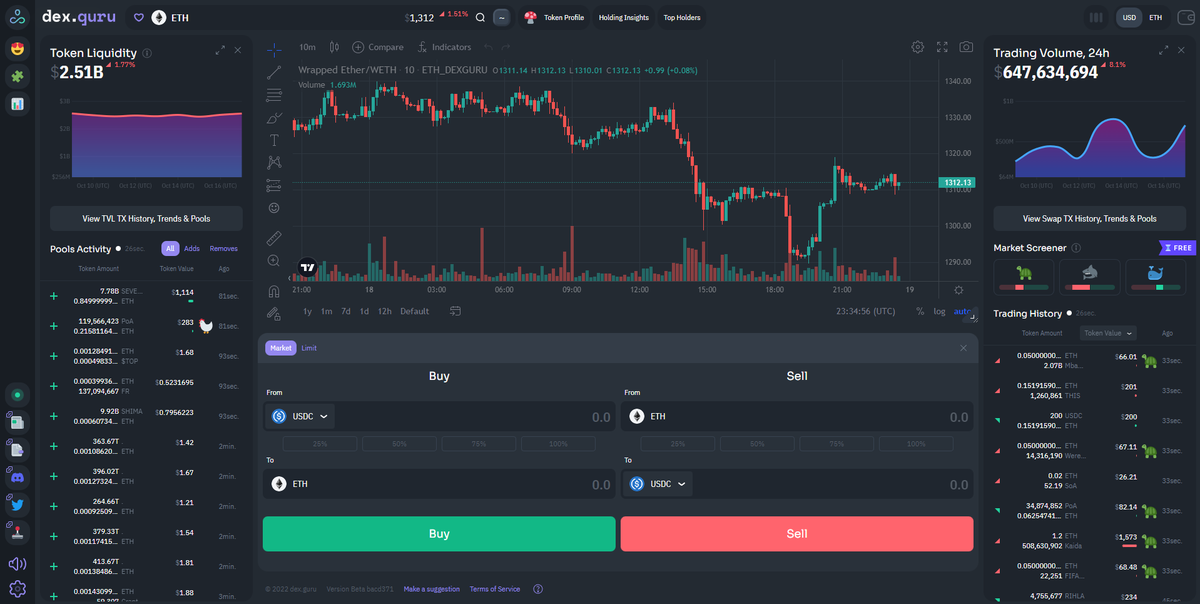This screenshot has width=1200, height=604.
Task: Click the Sell From ETH amount field
Action: point(797,416)
